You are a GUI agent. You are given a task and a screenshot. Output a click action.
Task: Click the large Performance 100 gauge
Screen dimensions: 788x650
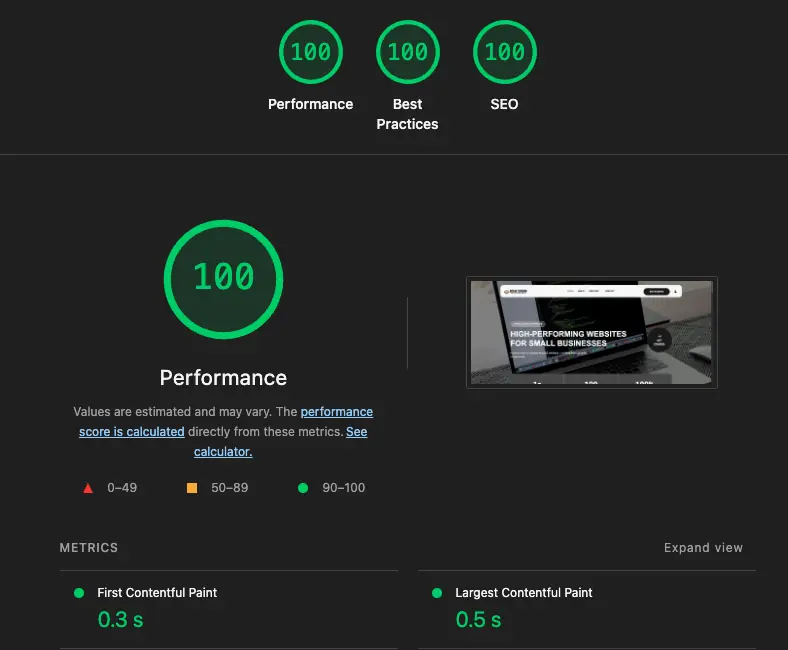point(223,278)
